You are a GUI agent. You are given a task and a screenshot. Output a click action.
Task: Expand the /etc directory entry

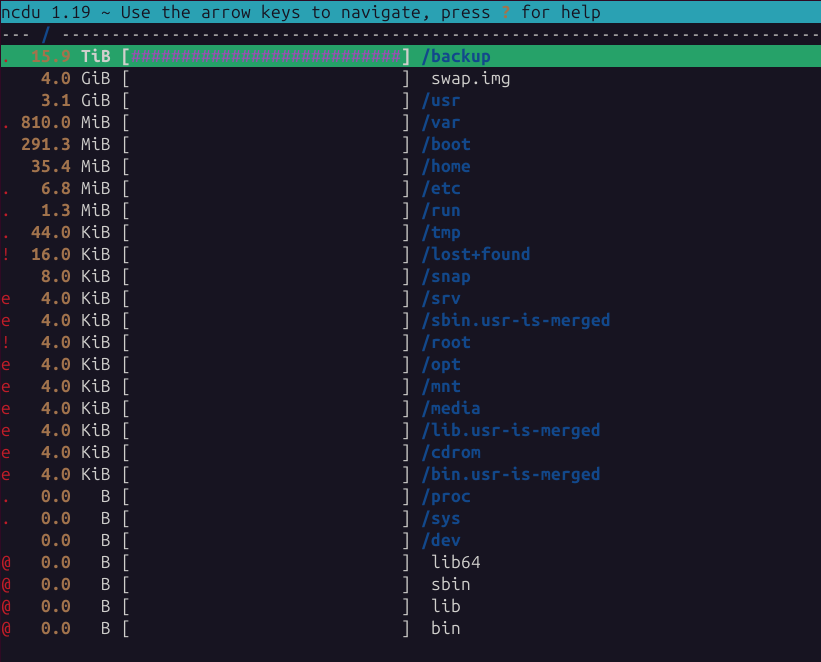[441, 189]
